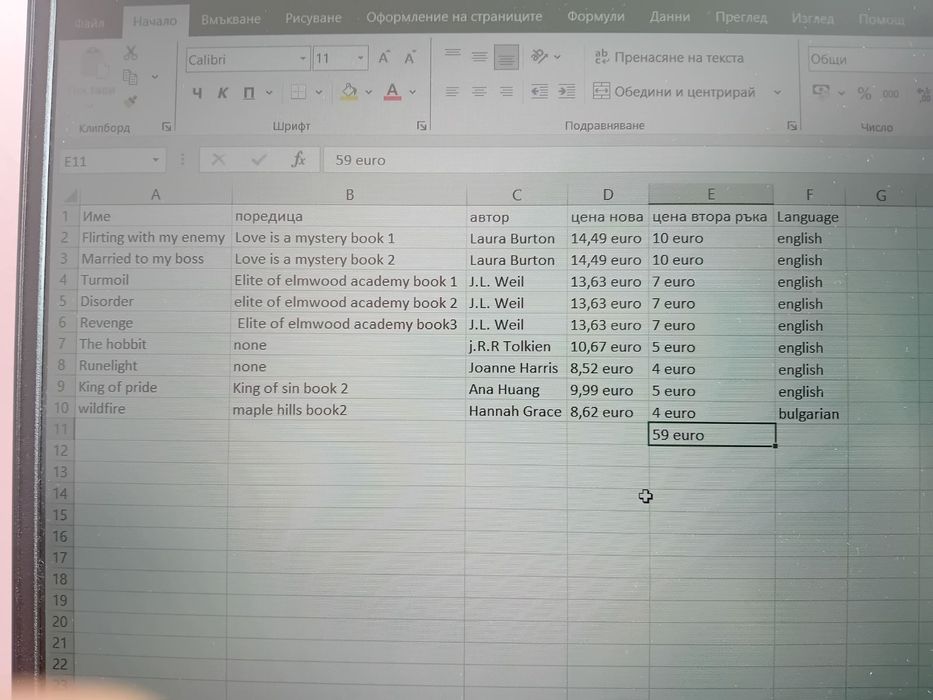Open Оформление на страниците tab
This screenshot has width=933, height=700.
pyautogui.click(x=454, y=17)
